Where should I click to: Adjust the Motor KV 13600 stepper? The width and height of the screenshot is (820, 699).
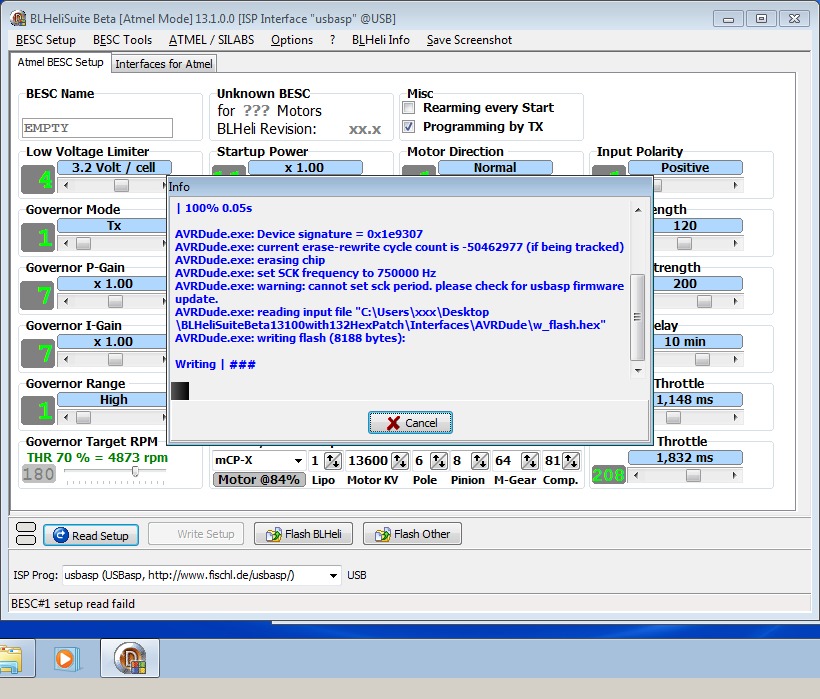point(401,461)
